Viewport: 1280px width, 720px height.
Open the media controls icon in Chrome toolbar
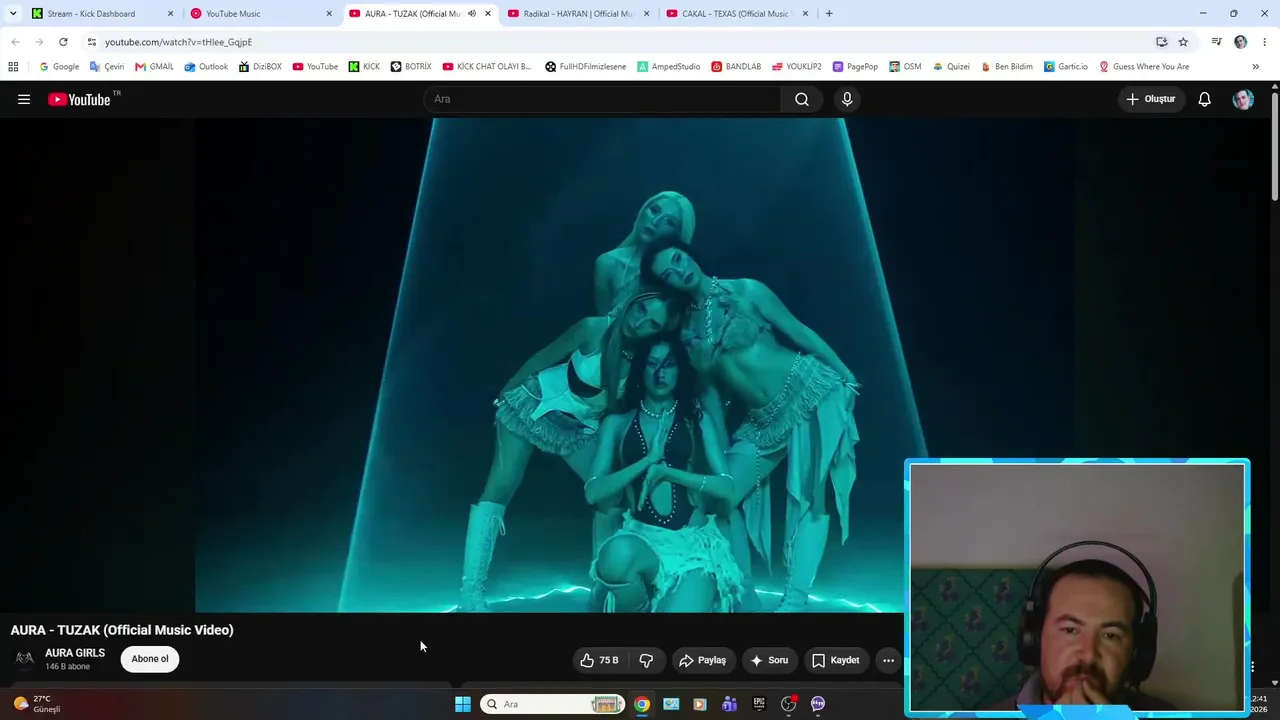pyautogui.click(x=1216, y=42)
